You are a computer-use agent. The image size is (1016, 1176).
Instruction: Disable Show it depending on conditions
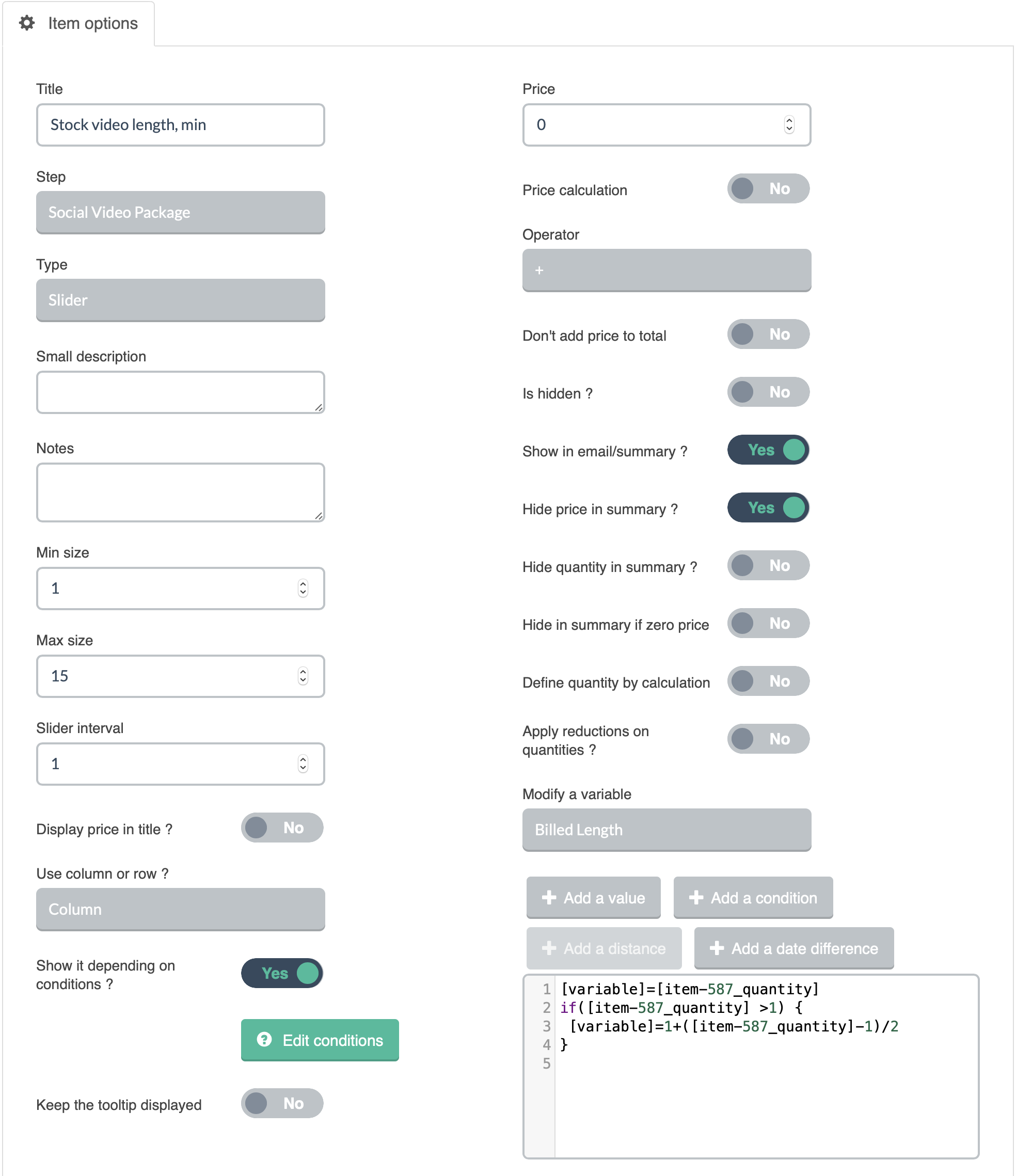pyautogui.click(x=282, y=974)
